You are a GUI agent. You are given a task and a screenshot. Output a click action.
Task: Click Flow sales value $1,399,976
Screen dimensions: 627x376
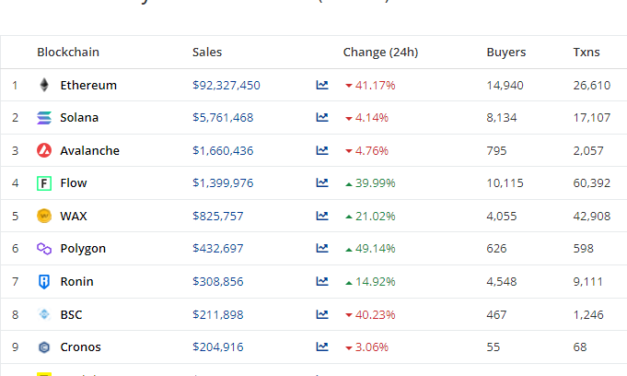point(223,183)
